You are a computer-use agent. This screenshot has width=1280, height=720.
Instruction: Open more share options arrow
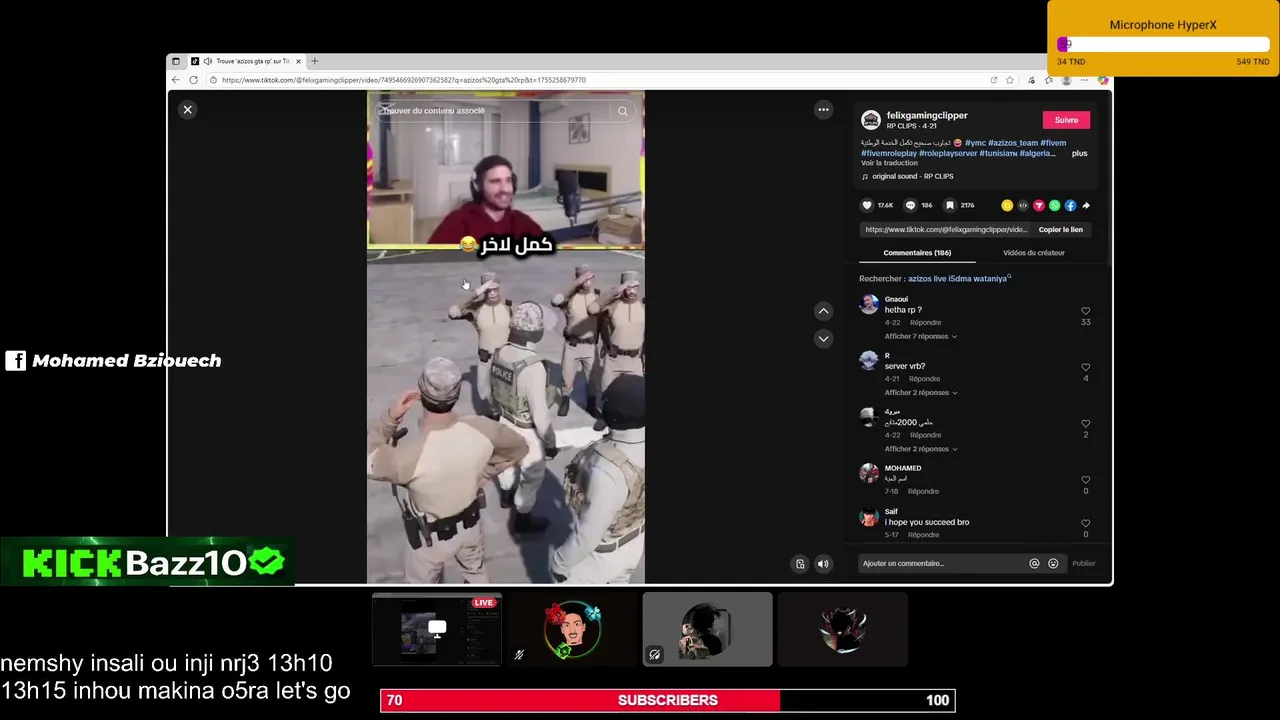[x=1086, y=205]
